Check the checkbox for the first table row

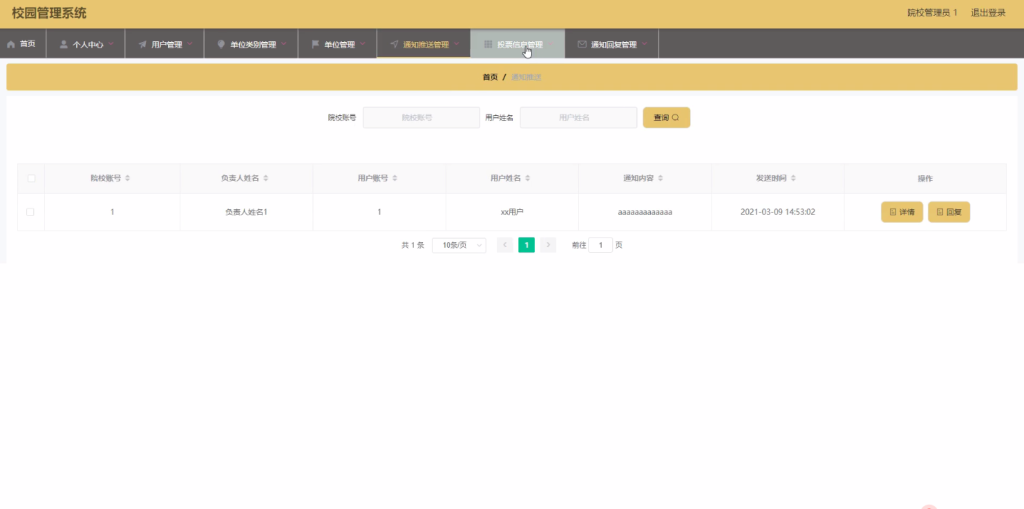[31, 212]
